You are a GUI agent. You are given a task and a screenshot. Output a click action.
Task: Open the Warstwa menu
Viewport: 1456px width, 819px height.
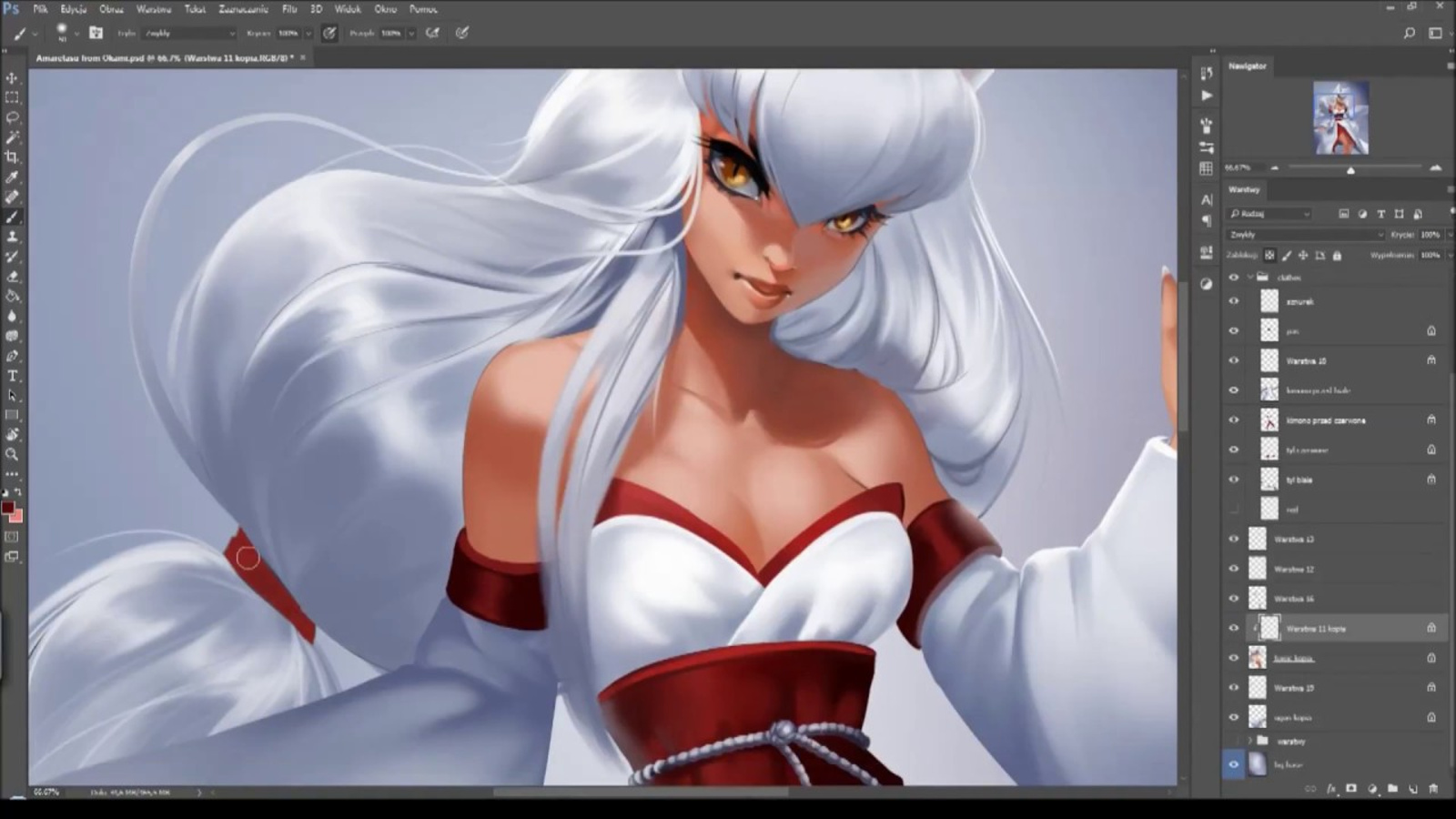pos(154,9)
